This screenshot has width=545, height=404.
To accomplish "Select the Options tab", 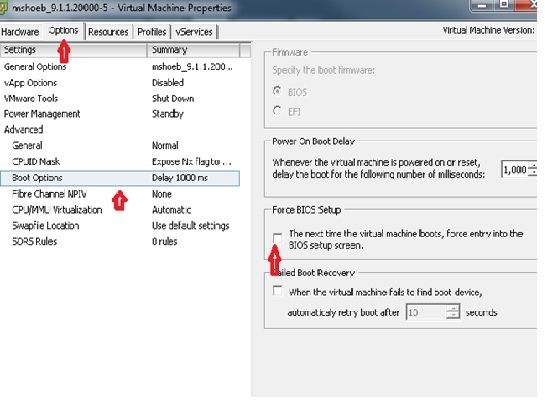I will (63, 31).
